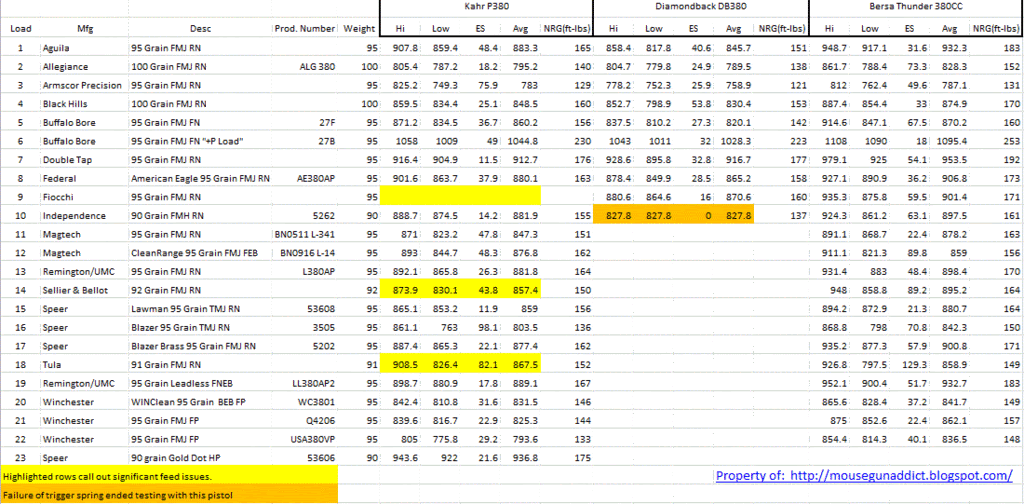Select product number AE380AP
Image resolution: width=1024 pixels, height=504 pixels.
tap(316, 178)
